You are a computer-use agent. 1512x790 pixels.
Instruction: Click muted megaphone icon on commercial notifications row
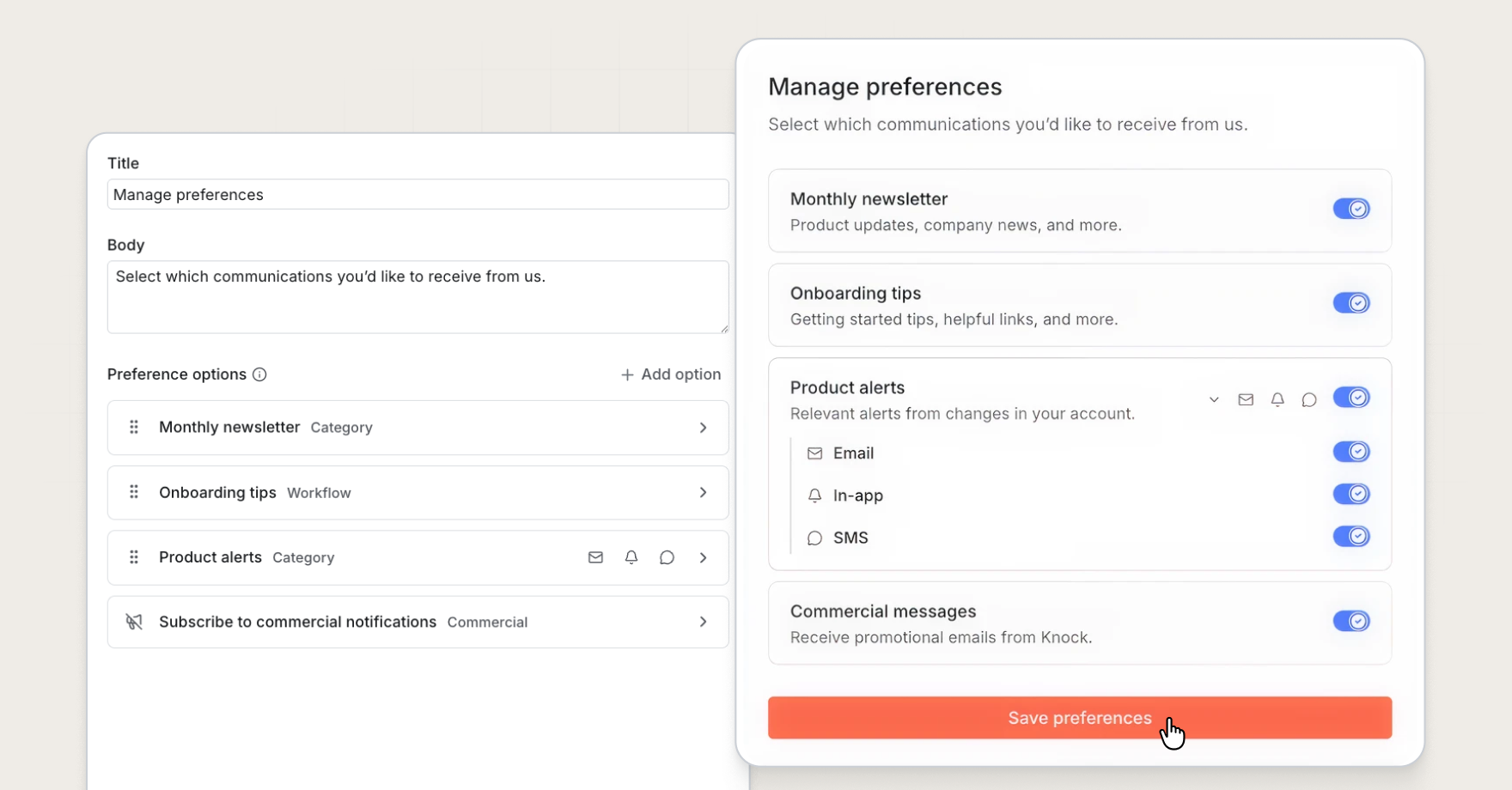tap(134, 622)
